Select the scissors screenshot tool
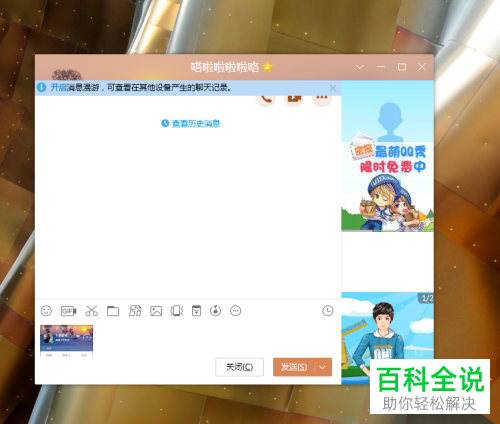The height and width of the screenshot is (424, 500). point(91,311)
